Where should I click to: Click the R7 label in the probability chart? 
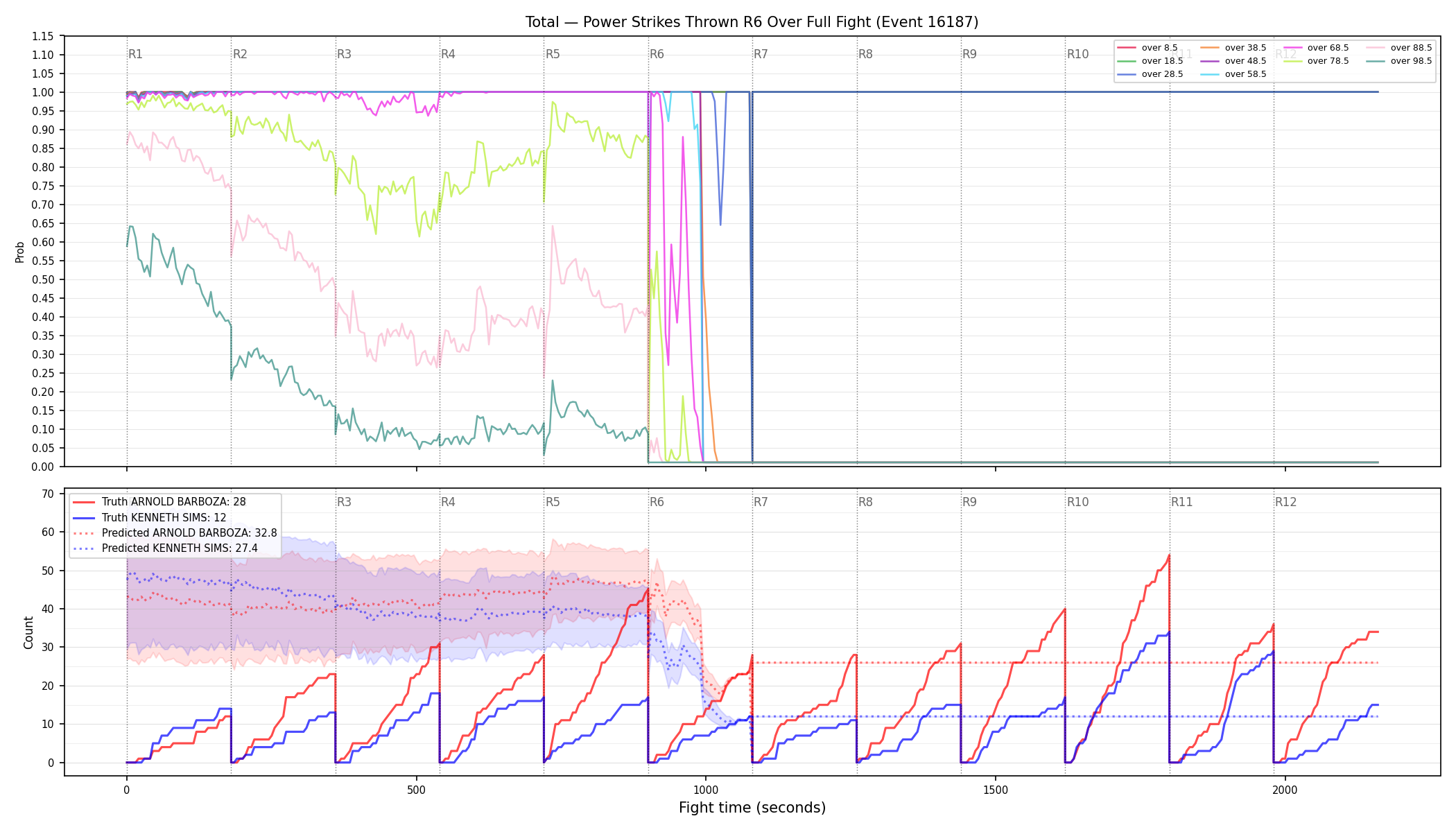761,54
